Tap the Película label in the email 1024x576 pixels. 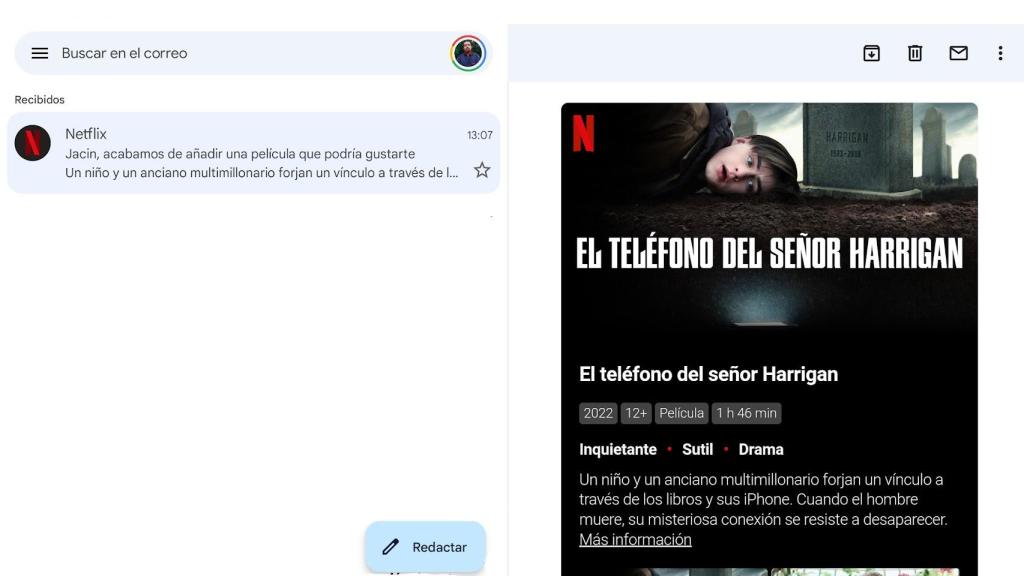pos(682,412)
